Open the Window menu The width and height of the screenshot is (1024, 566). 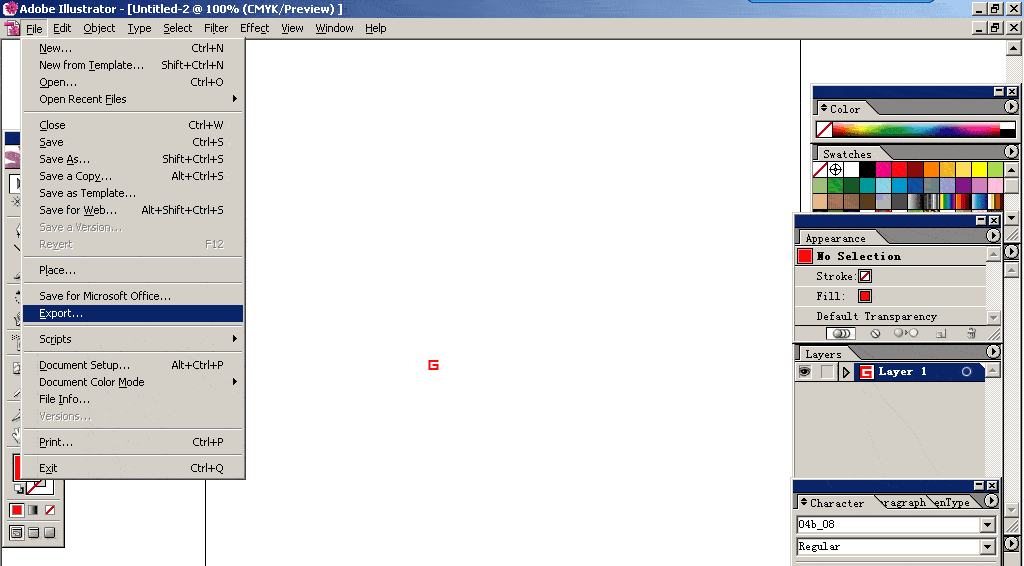tap(334, 28)
